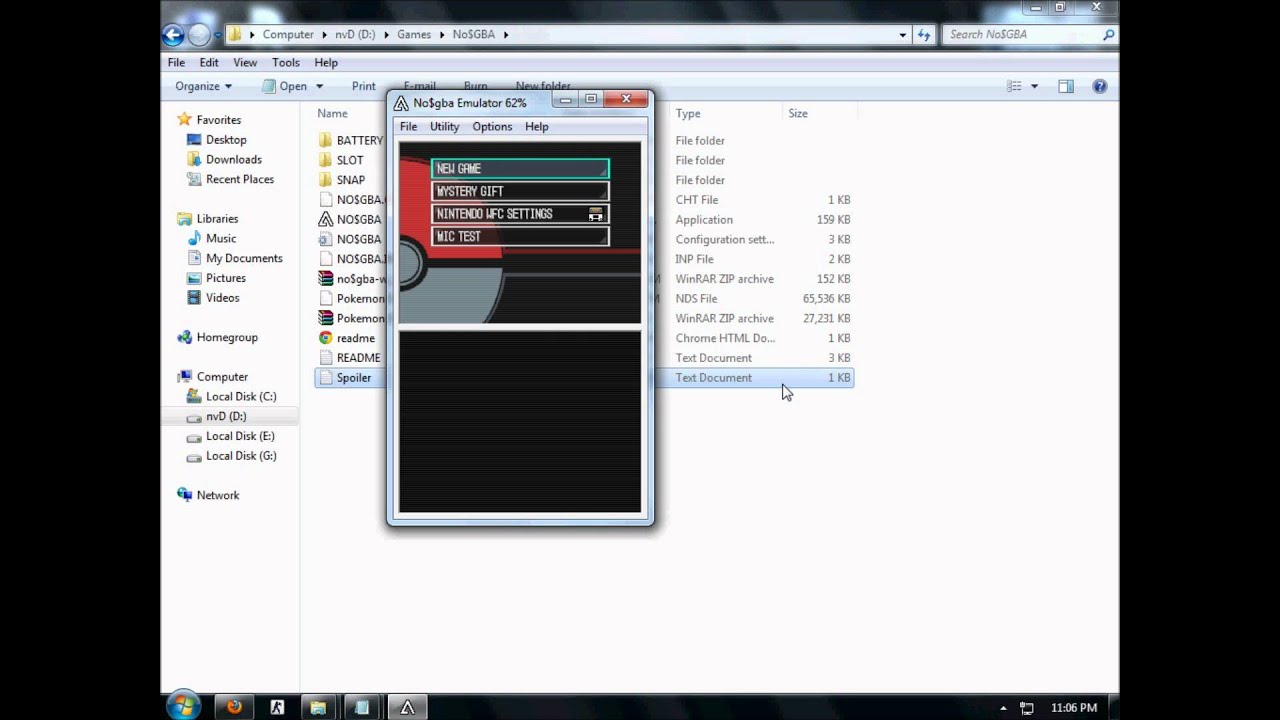This screenshot has width=1280, height=720.
Task: Open Windows Explorer taskbar icon
Action: pos(318,707)
